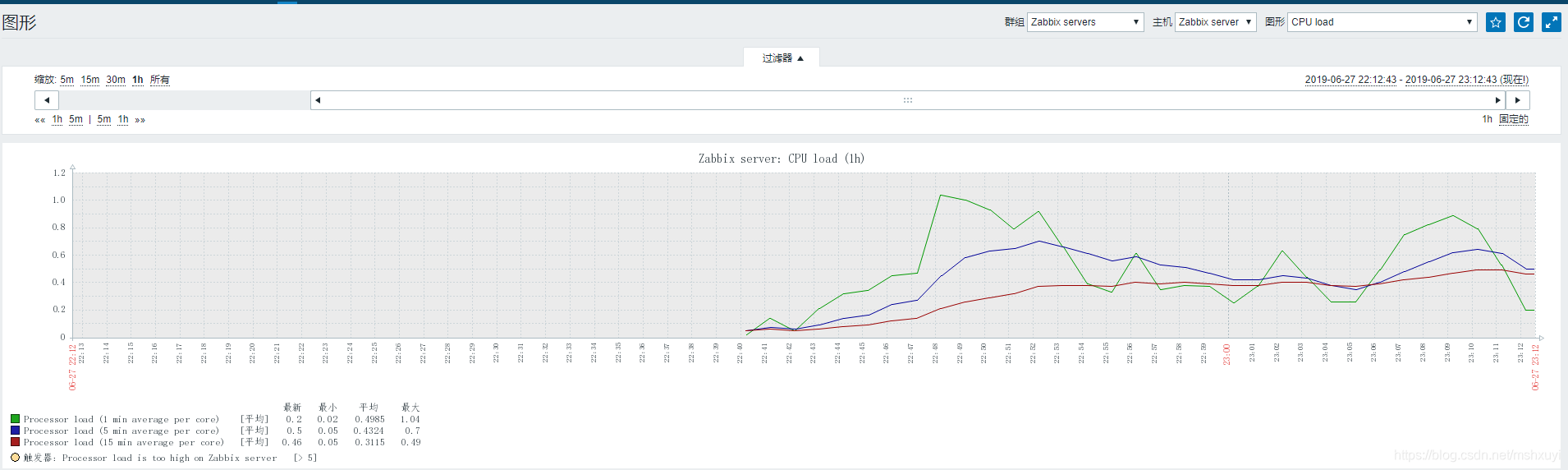Screen dimensions: 1568x470
Task: Click yellow trigger legend circle
Action: click(15, 458)
